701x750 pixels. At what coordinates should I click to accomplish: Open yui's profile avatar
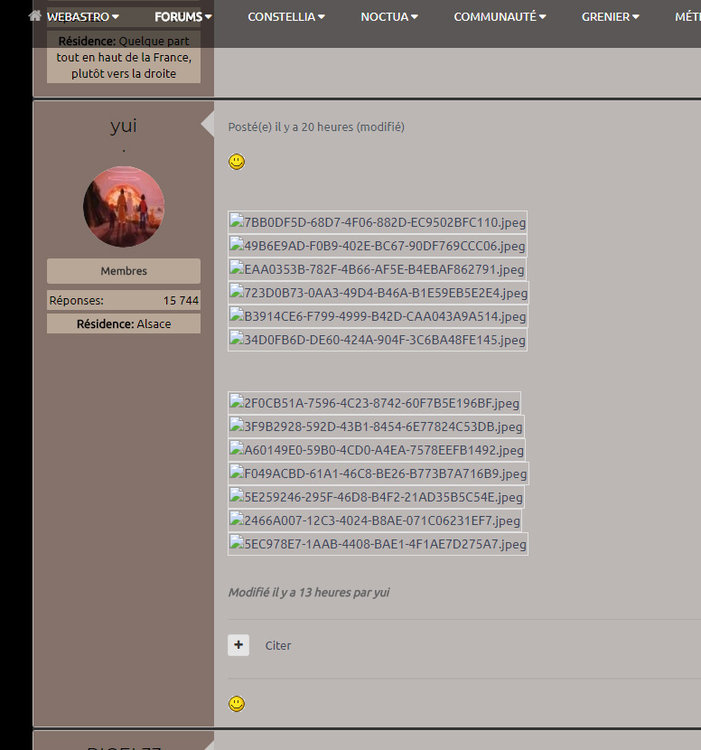(x=124, y=207)
